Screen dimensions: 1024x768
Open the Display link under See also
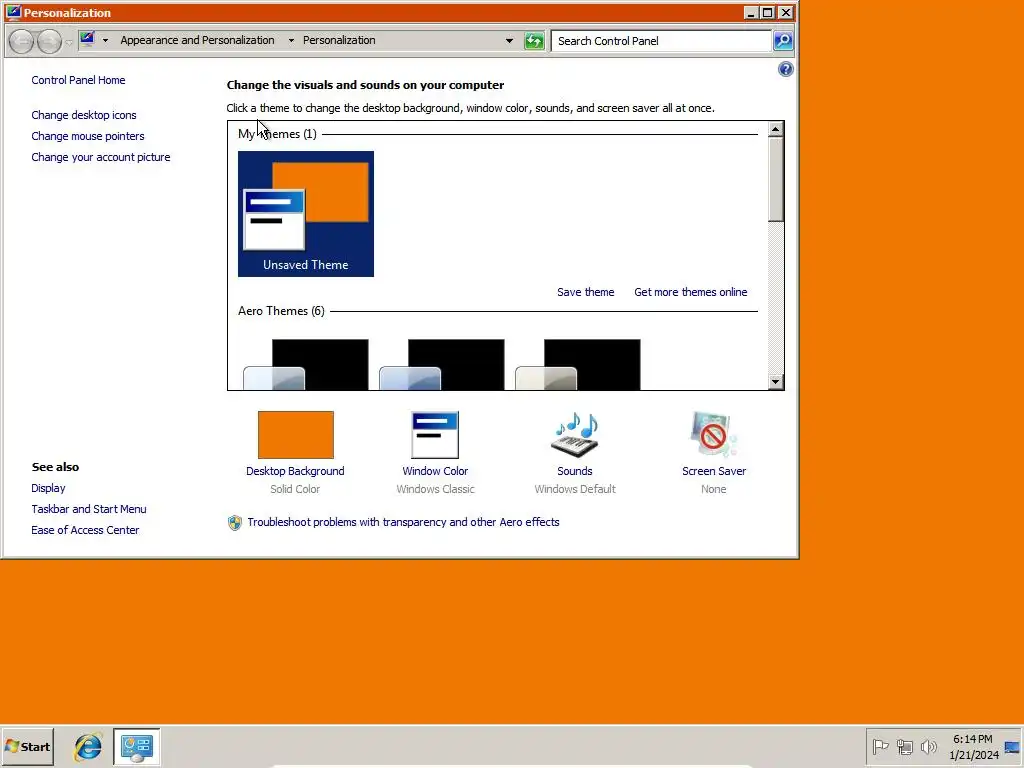pyautogui.click(x=48, y=488)
